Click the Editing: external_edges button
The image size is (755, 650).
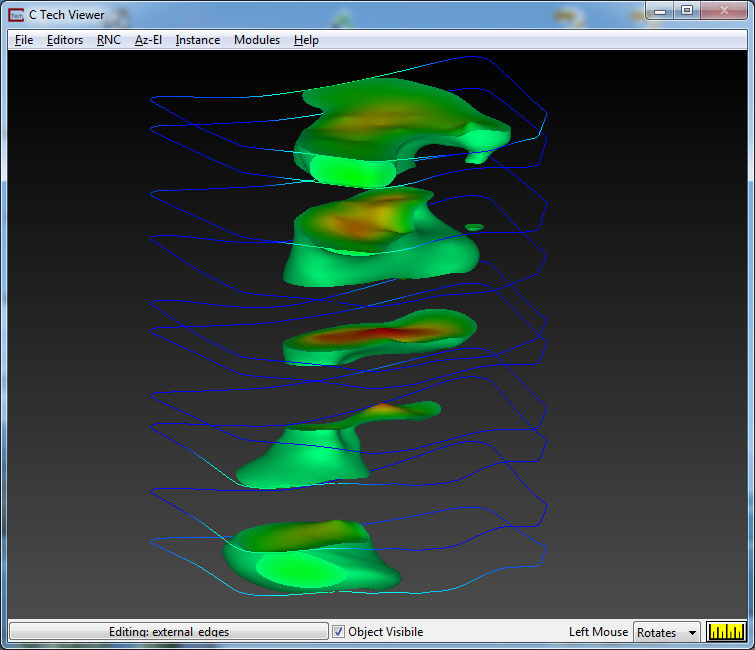pyautogui.click(x=169, y=631)
